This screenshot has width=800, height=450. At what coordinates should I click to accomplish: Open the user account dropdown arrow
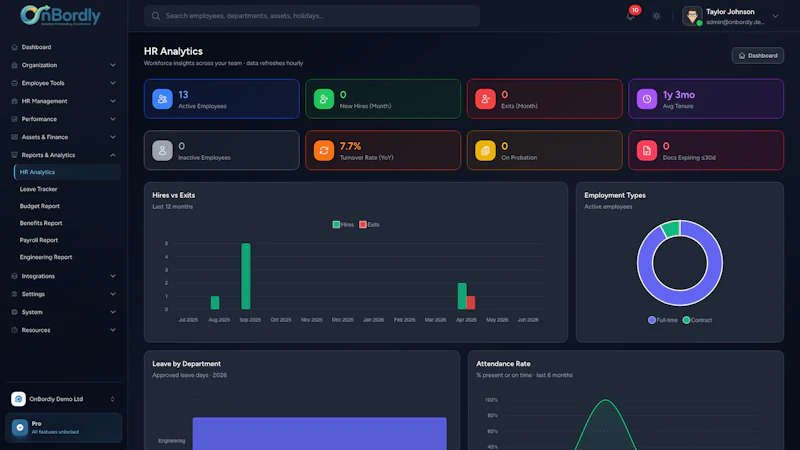775,16
